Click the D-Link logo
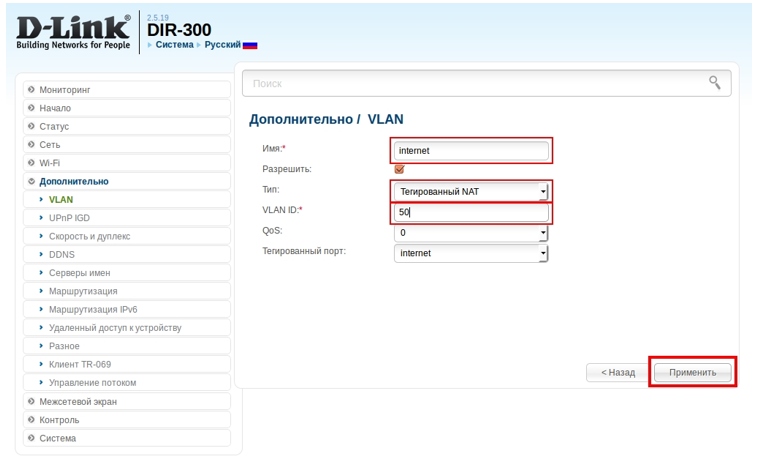Image resolution: width=758 pixels, height=461 pixels. pos(73,33)
